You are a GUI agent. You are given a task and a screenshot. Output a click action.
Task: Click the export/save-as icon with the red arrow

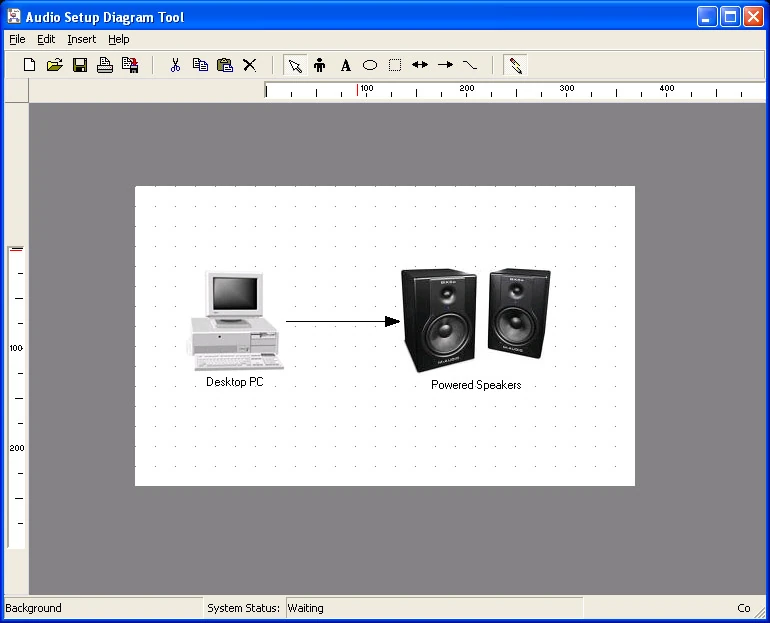pos(130,65)
